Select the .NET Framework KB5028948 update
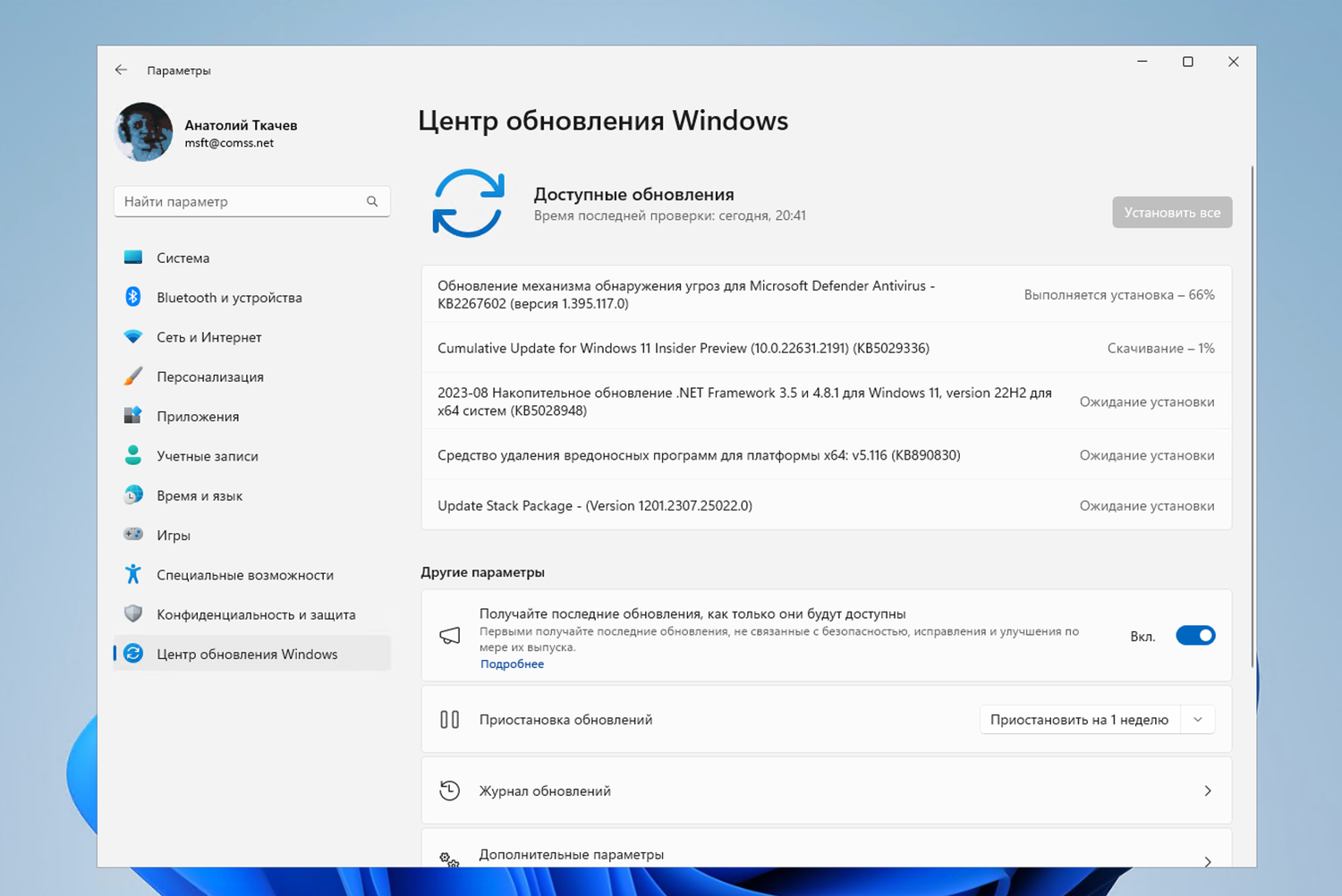 tap(826, 402)
